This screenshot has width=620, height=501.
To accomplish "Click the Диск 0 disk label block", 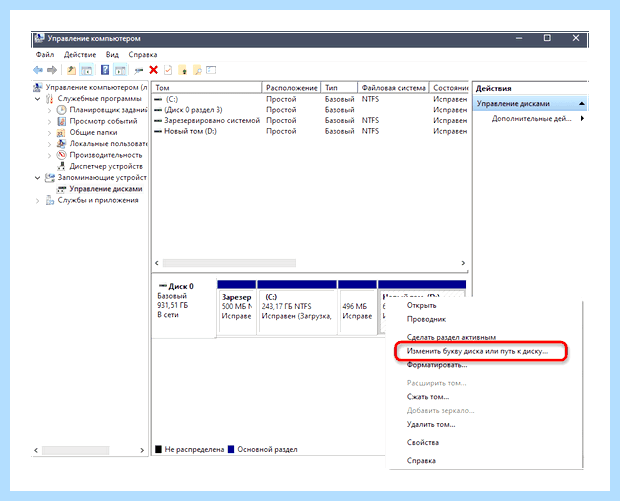I will [184, 308].
